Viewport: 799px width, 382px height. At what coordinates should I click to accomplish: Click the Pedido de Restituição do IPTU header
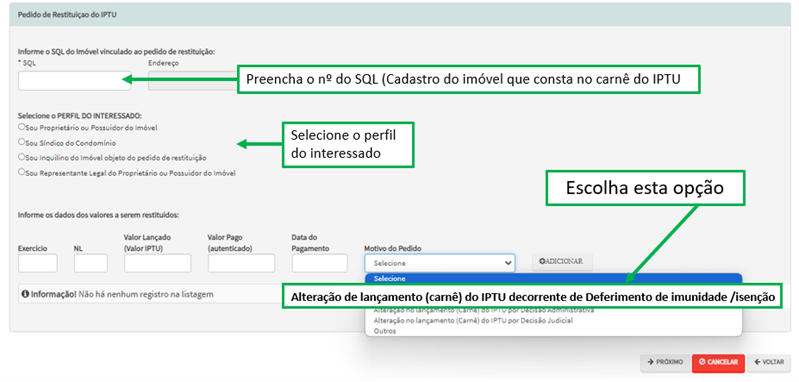(x=67, y=14)
